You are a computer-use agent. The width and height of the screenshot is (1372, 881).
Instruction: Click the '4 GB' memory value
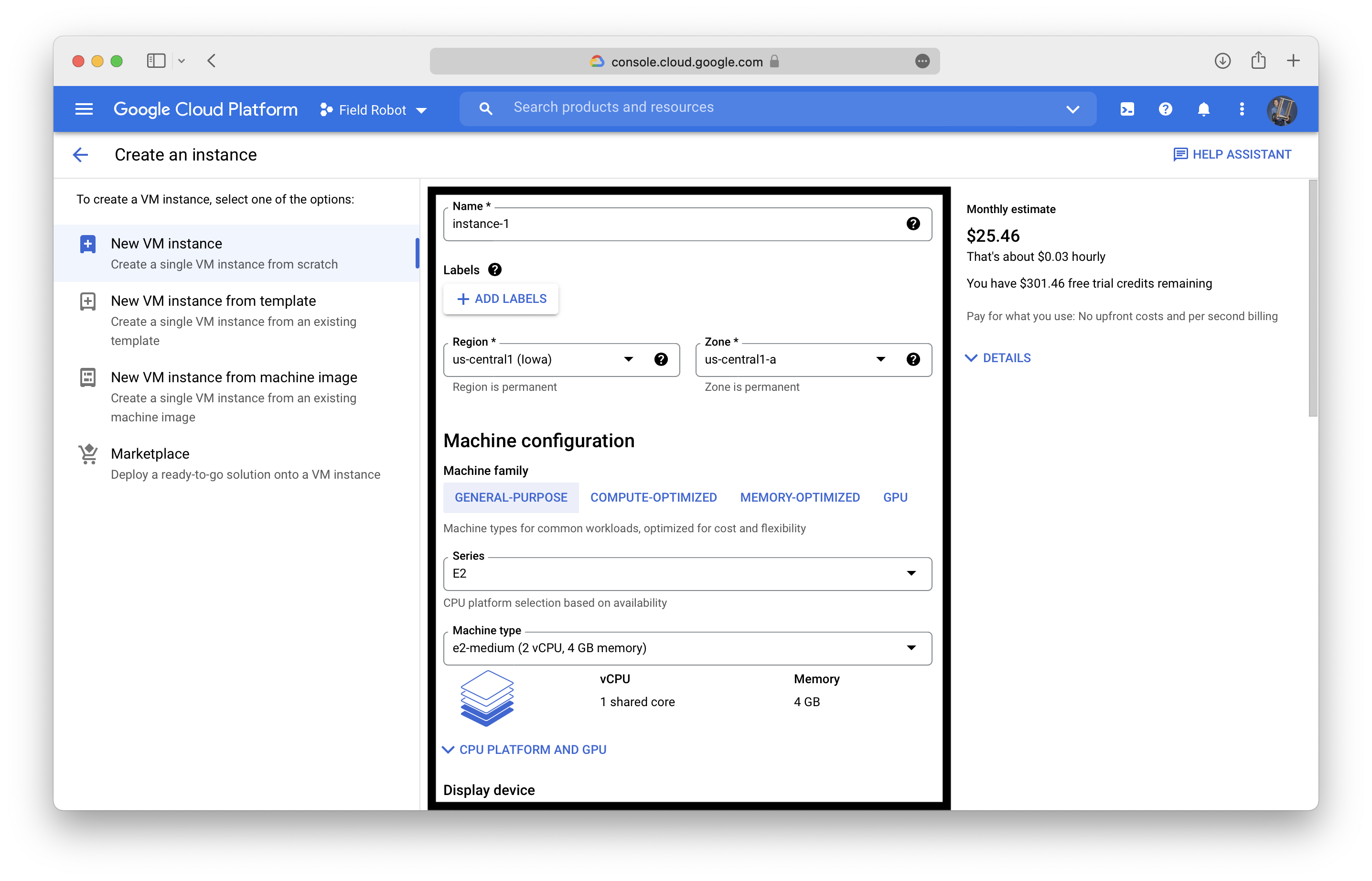pos(806,702)
